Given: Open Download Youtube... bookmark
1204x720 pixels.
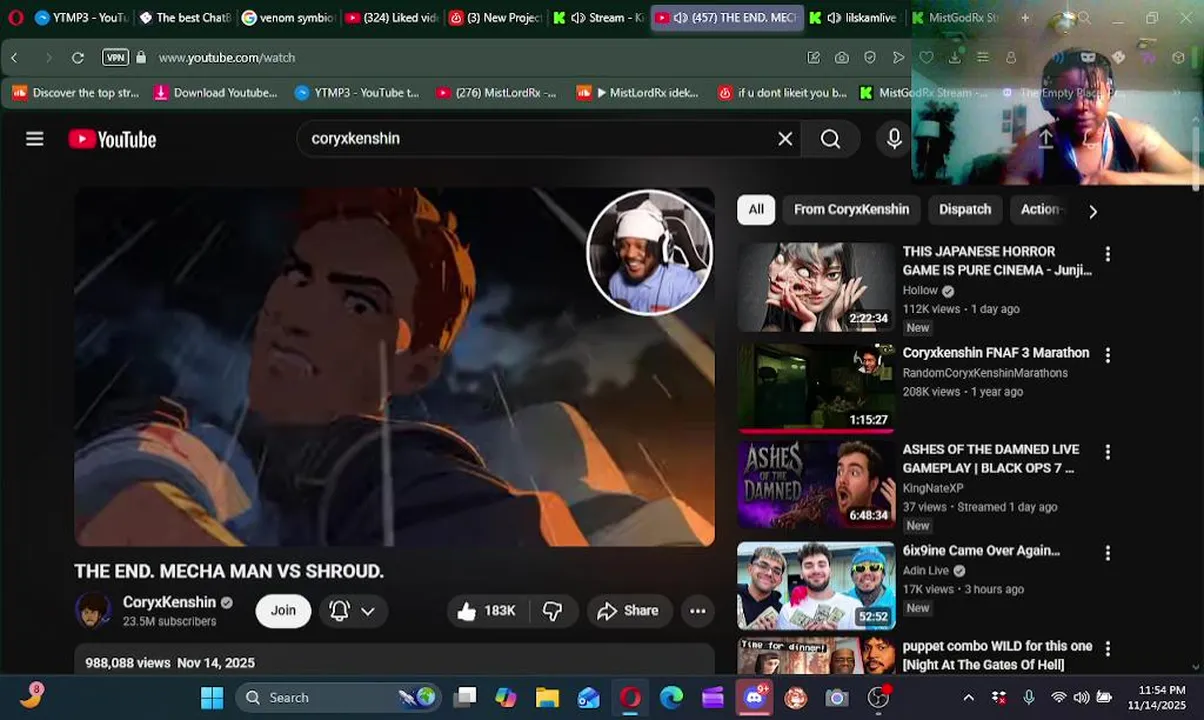Looking at the screenshot, I should pos(215,93).
